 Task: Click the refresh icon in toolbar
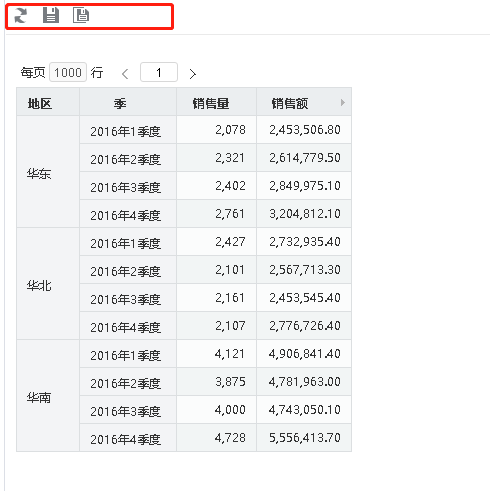click(21, 15)
